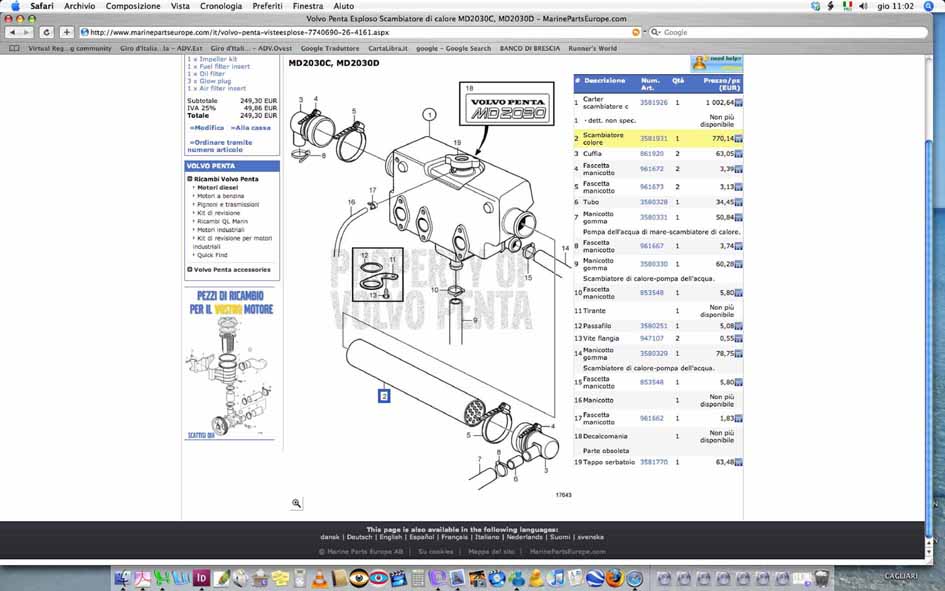Add Tappo serbatoio 63,48 to cart
This screenshot has height=591, width=945.
click(x=739, y=463)
